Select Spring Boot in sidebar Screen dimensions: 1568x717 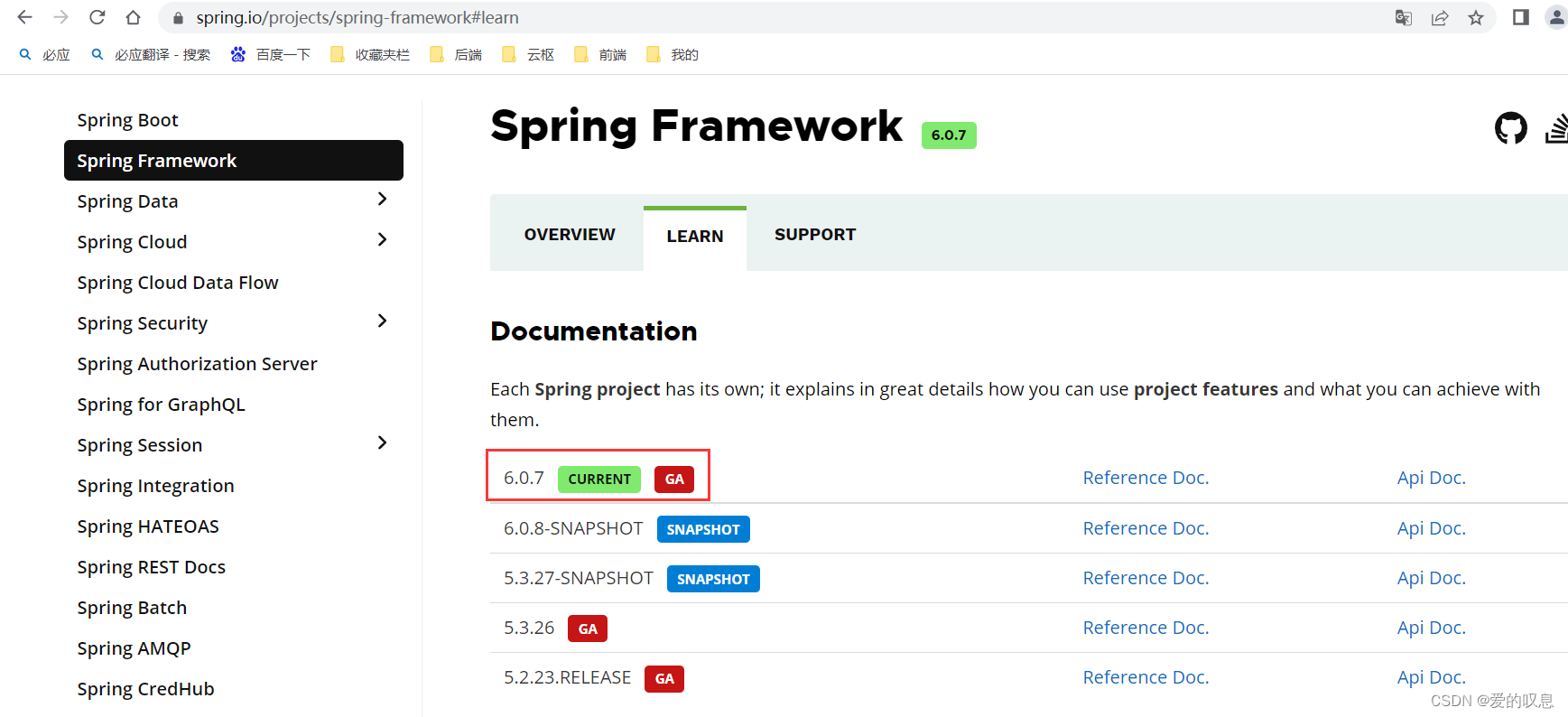127,120
